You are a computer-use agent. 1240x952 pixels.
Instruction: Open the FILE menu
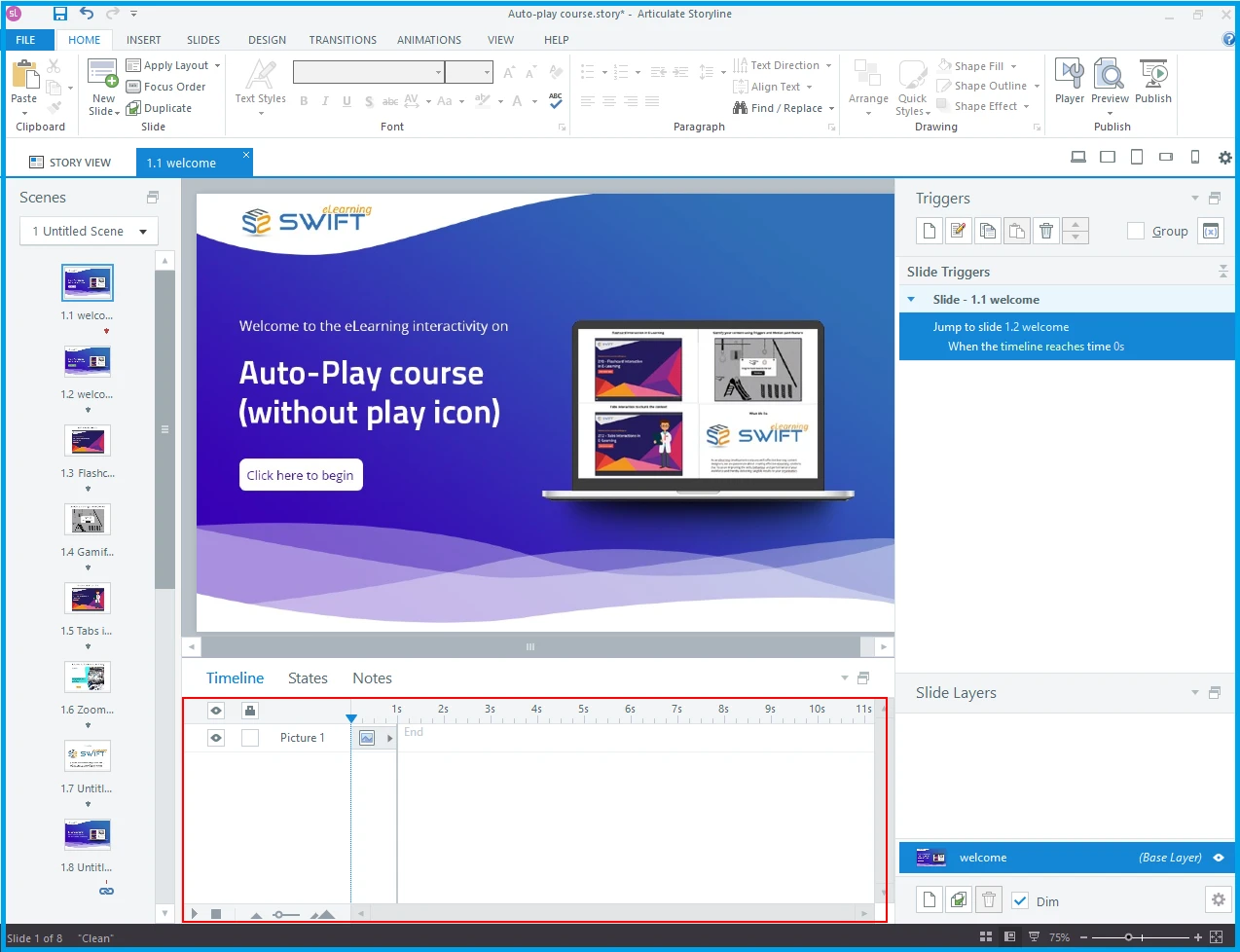(x=26, y=40)
